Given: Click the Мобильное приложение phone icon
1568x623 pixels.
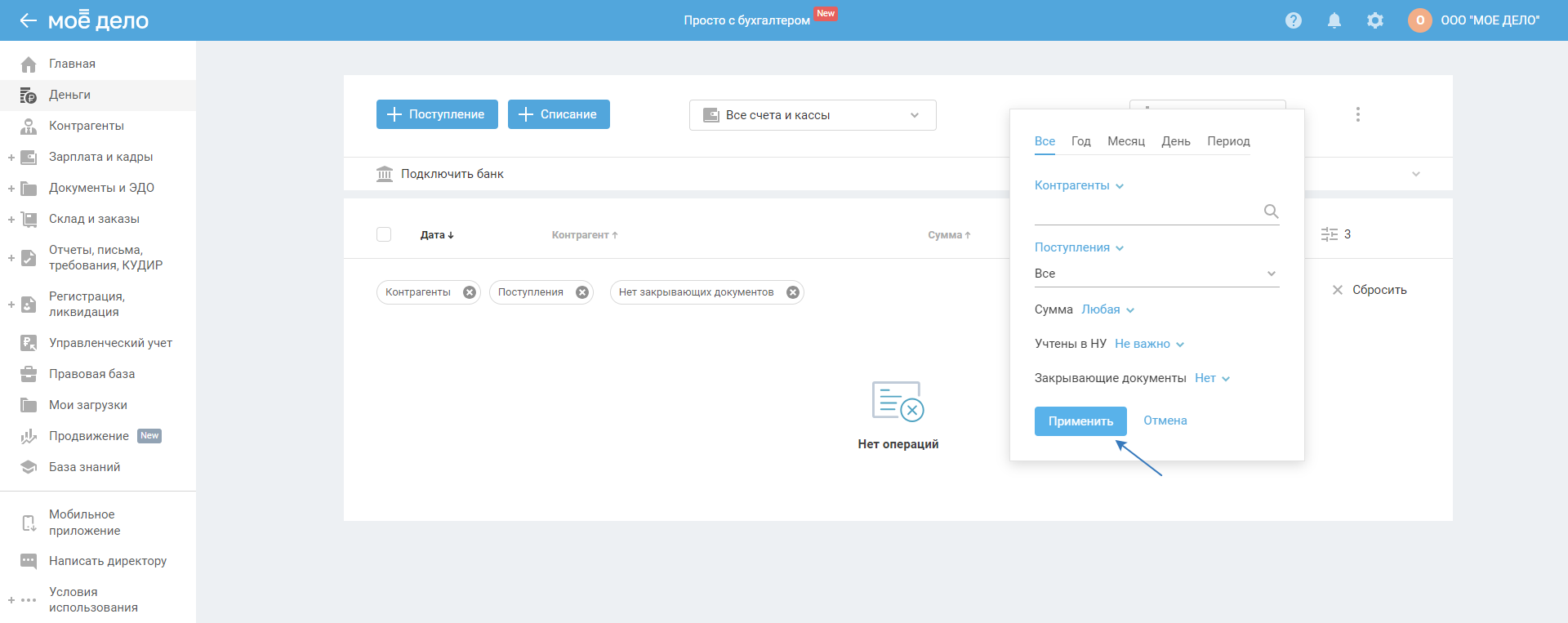Looking at the screenshot, I should (x=29, y=523).
